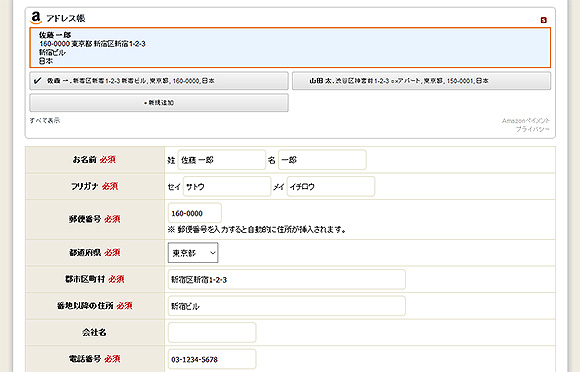This screenshot has height=372, width=580.
Task: Click the メイ furigana field containing イチロウ
Action: [331, 186]
